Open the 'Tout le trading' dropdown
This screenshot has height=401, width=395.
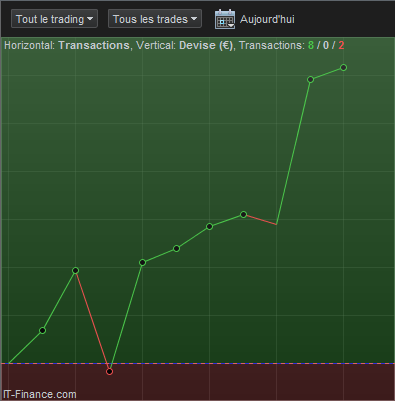54,19
